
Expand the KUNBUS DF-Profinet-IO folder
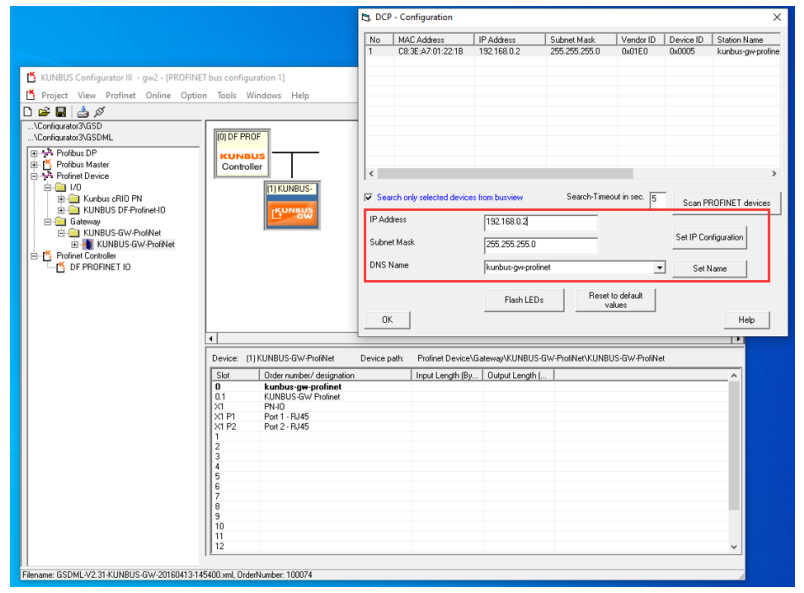[x=61, y=210]
